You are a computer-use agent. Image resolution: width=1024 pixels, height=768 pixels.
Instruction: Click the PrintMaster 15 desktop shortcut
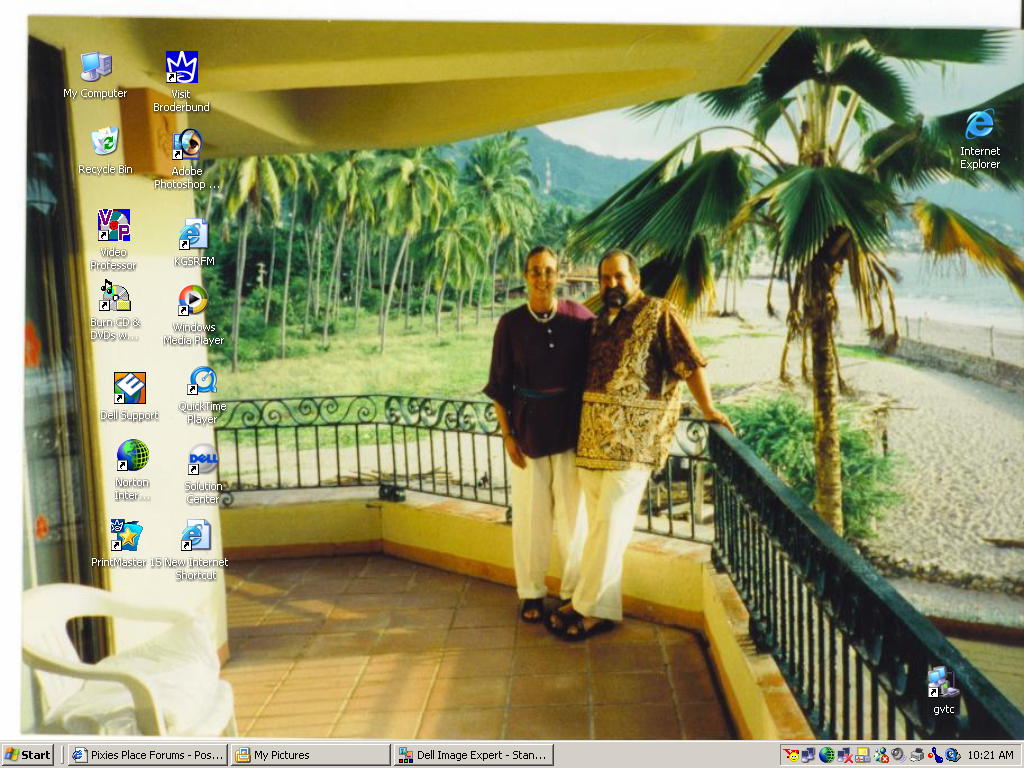[127, 536]
